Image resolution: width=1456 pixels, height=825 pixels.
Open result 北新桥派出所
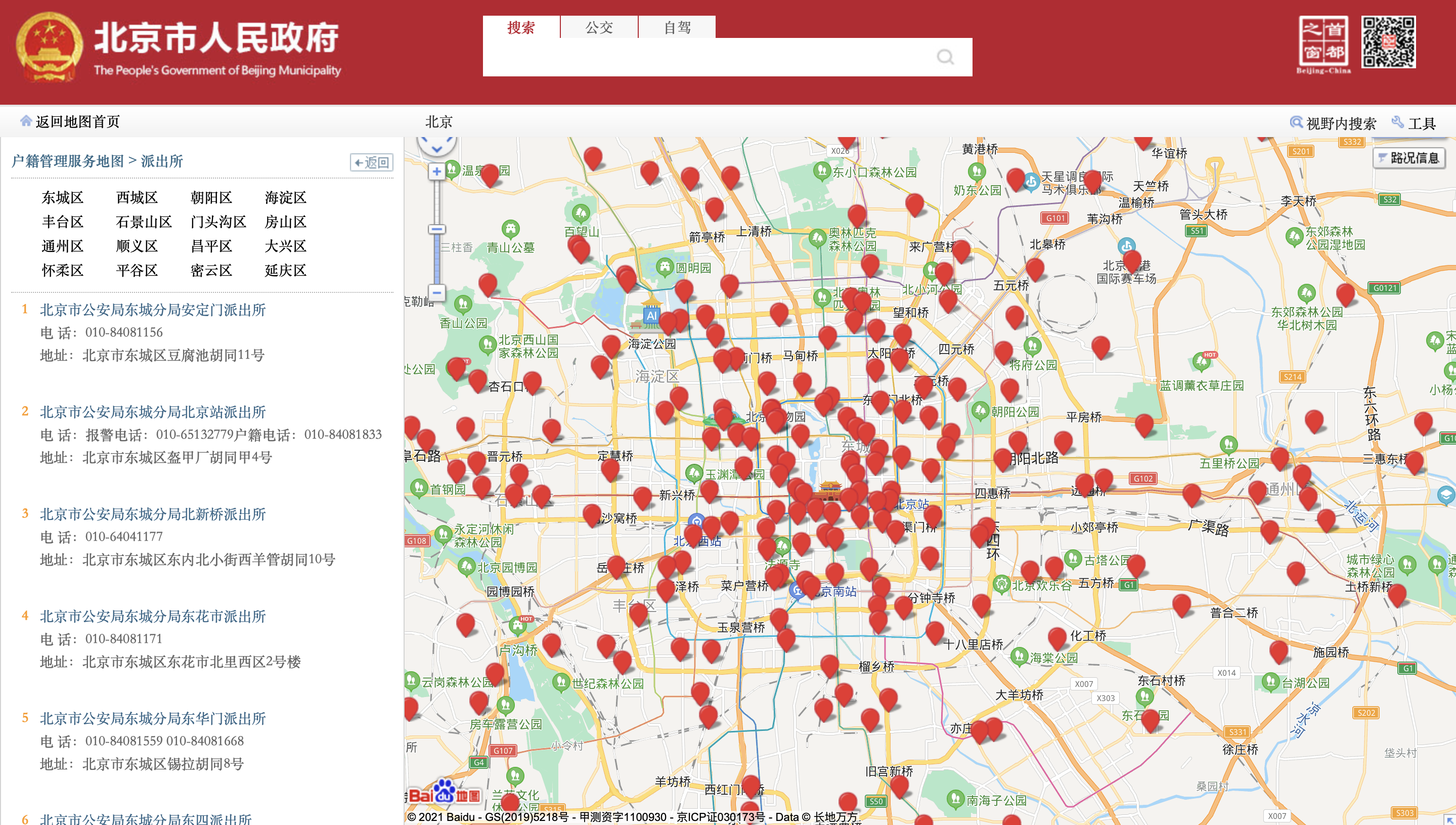(152, 514)
